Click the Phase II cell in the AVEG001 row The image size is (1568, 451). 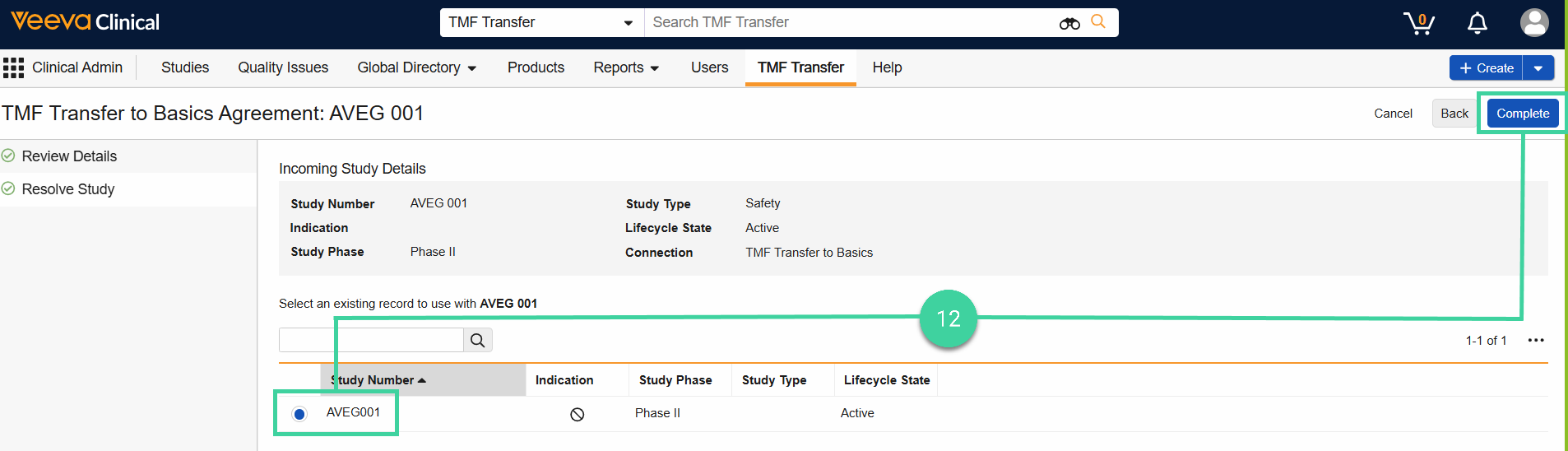click(x=657, y=413)
